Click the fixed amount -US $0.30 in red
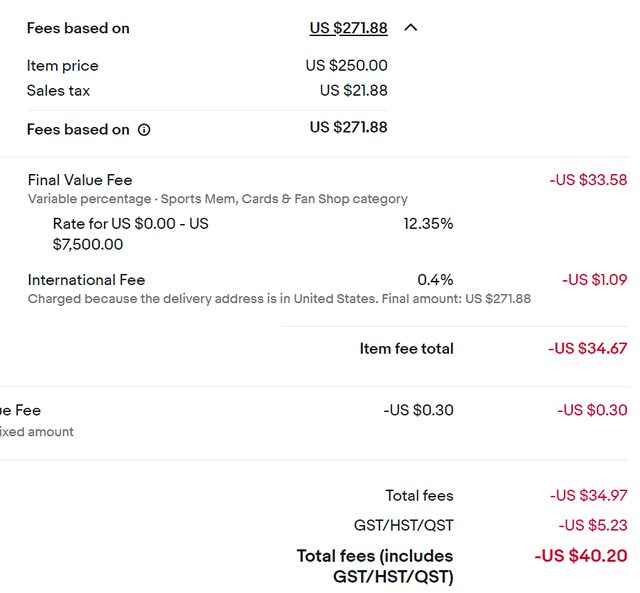This screenshot has width=640, height=593. coord(592,410)
